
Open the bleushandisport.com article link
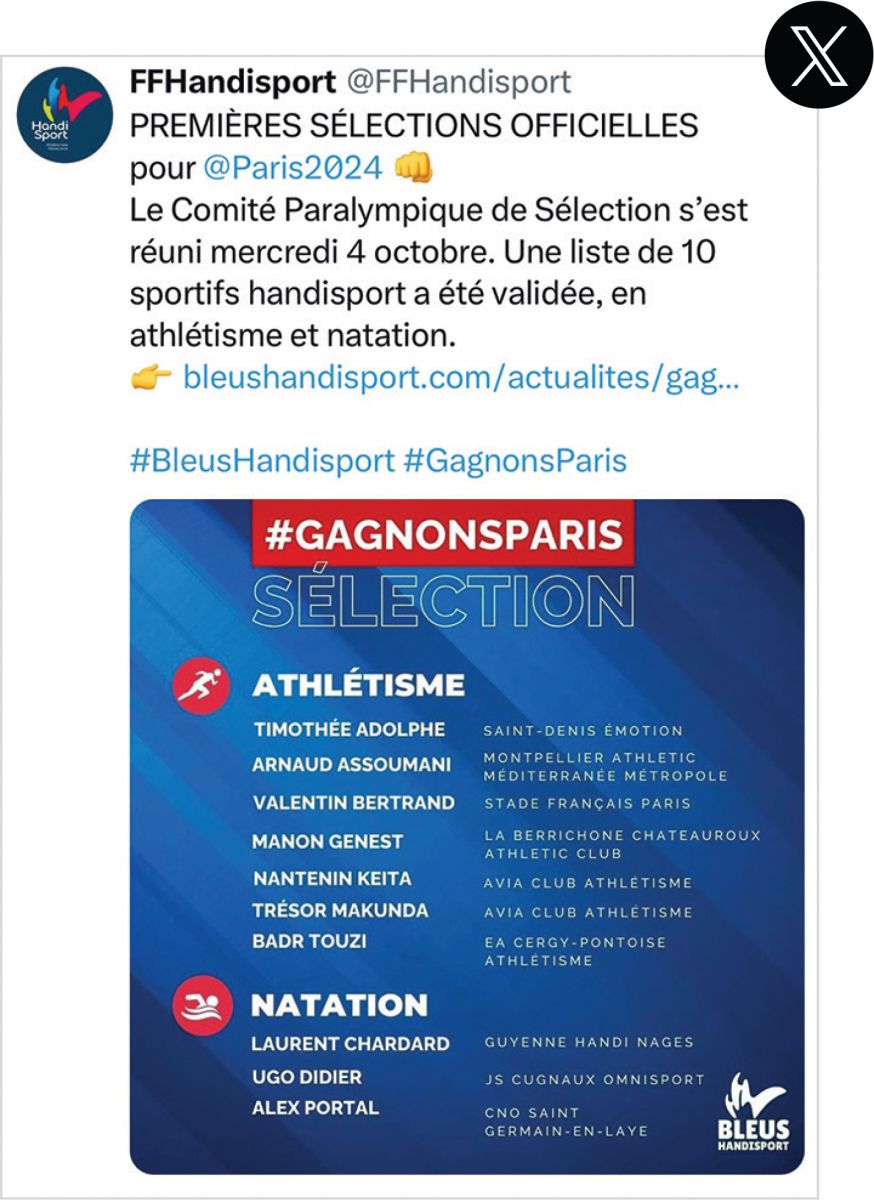coord(461,379)
